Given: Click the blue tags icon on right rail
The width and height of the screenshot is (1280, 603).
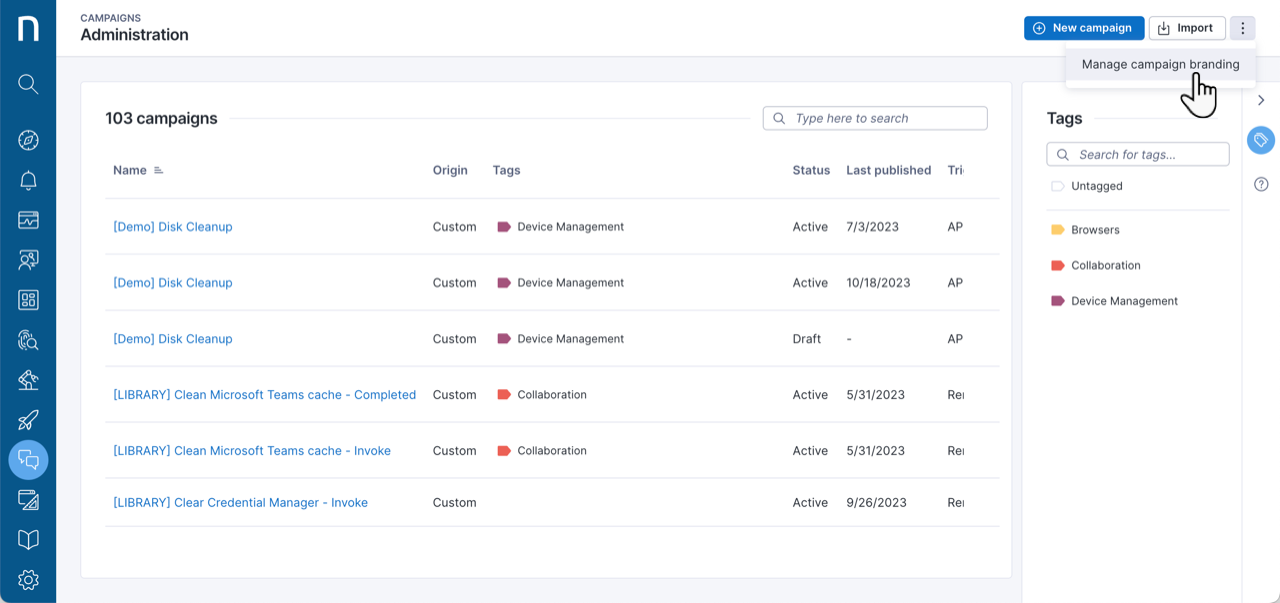Looking at the screenshot, I should pos(1261,140).
